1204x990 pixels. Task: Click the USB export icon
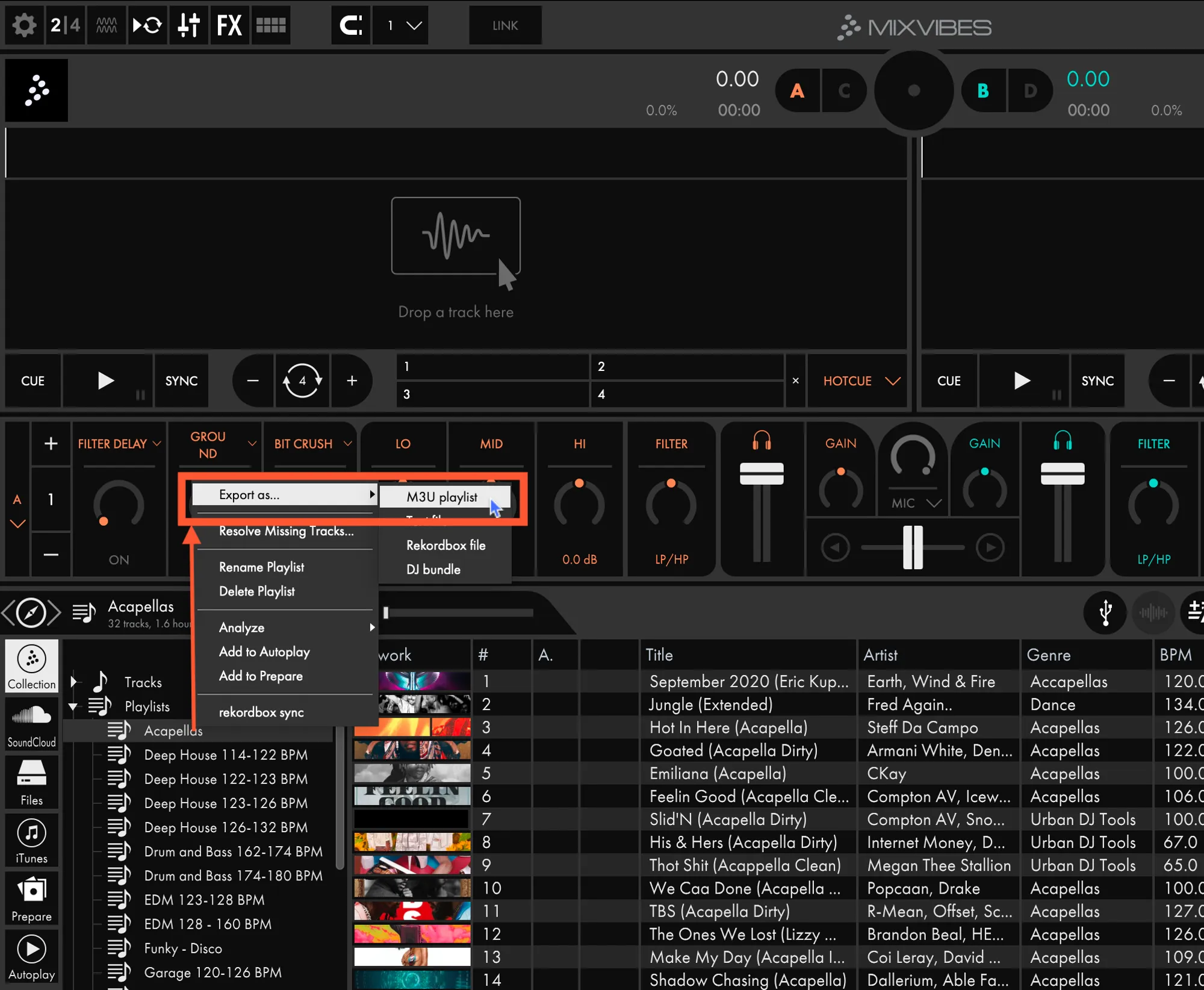tap(1105, 612)
